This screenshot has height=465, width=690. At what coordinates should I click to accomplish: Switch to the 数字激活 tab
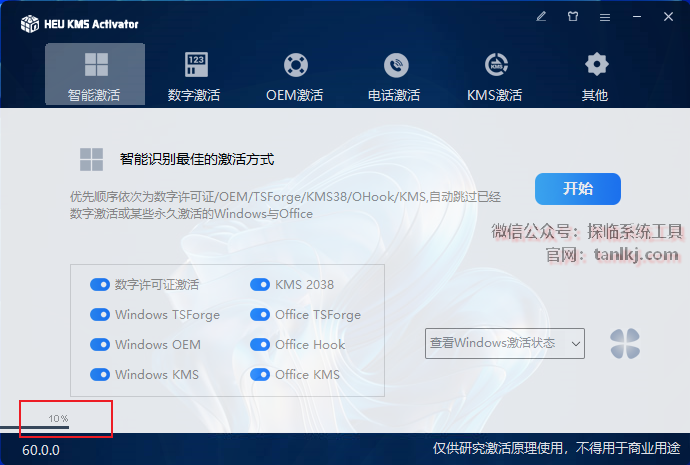point(194,77)
